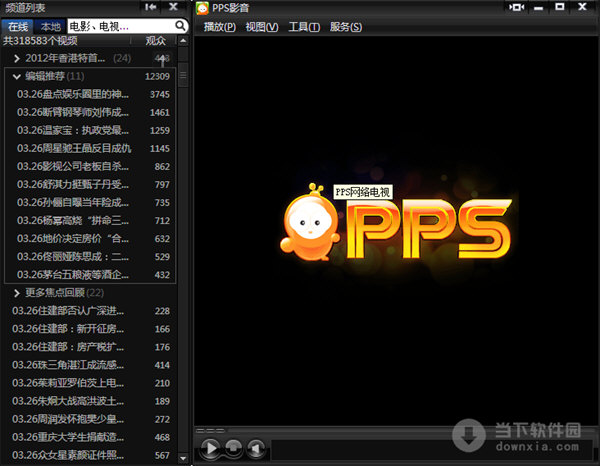Open the 服务(S) menu

pyautogui.click(x=346, y=26)
